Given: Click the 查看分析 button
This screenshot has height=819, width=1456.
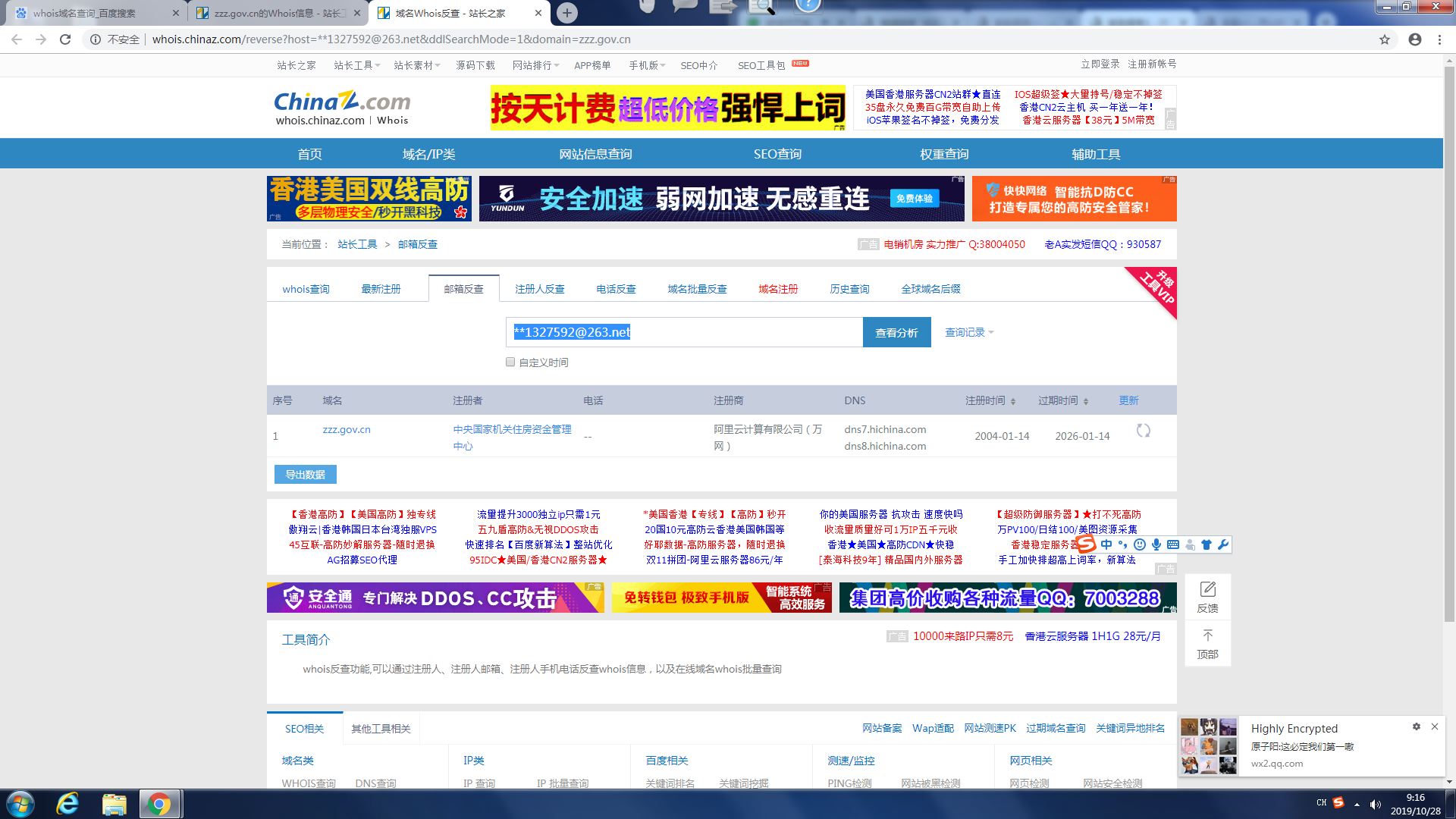Looking at the screenshot, I should [x=896, y=332].
